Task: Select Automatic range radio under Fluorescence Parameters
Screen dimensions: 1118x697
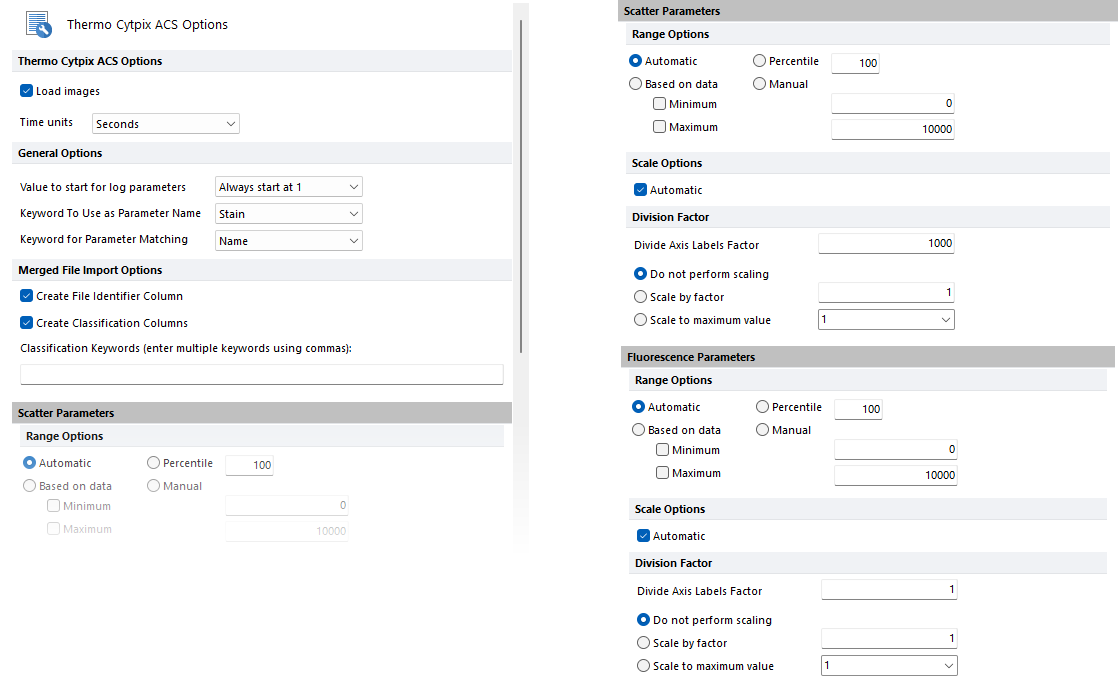Action: 638,407
